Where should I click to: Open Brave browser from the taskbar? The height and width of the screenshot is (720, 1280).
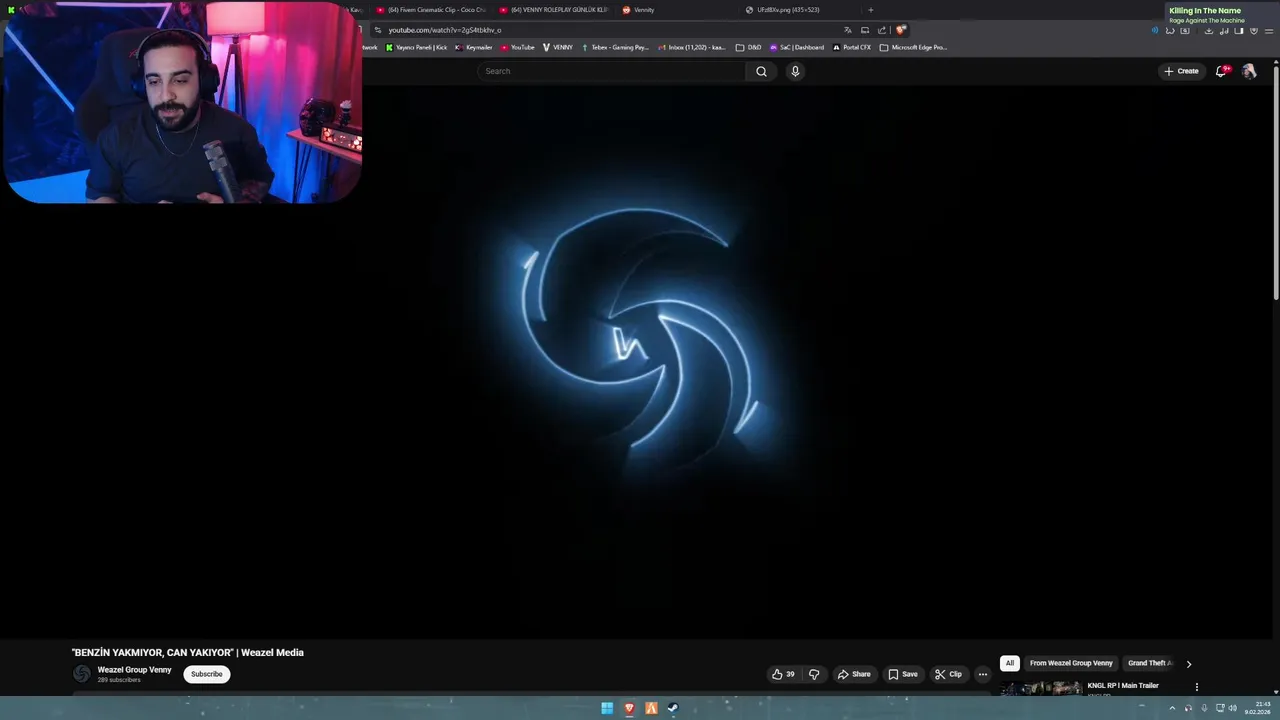point(629,708)
